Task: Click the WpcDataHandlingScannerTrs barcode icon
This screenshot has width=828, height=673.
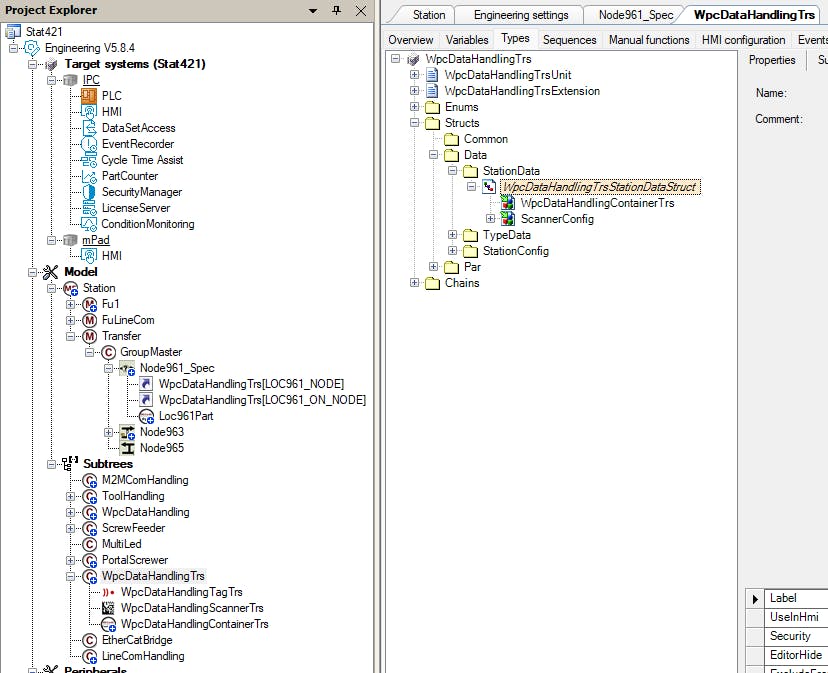Action: click(x=108, y=608)
